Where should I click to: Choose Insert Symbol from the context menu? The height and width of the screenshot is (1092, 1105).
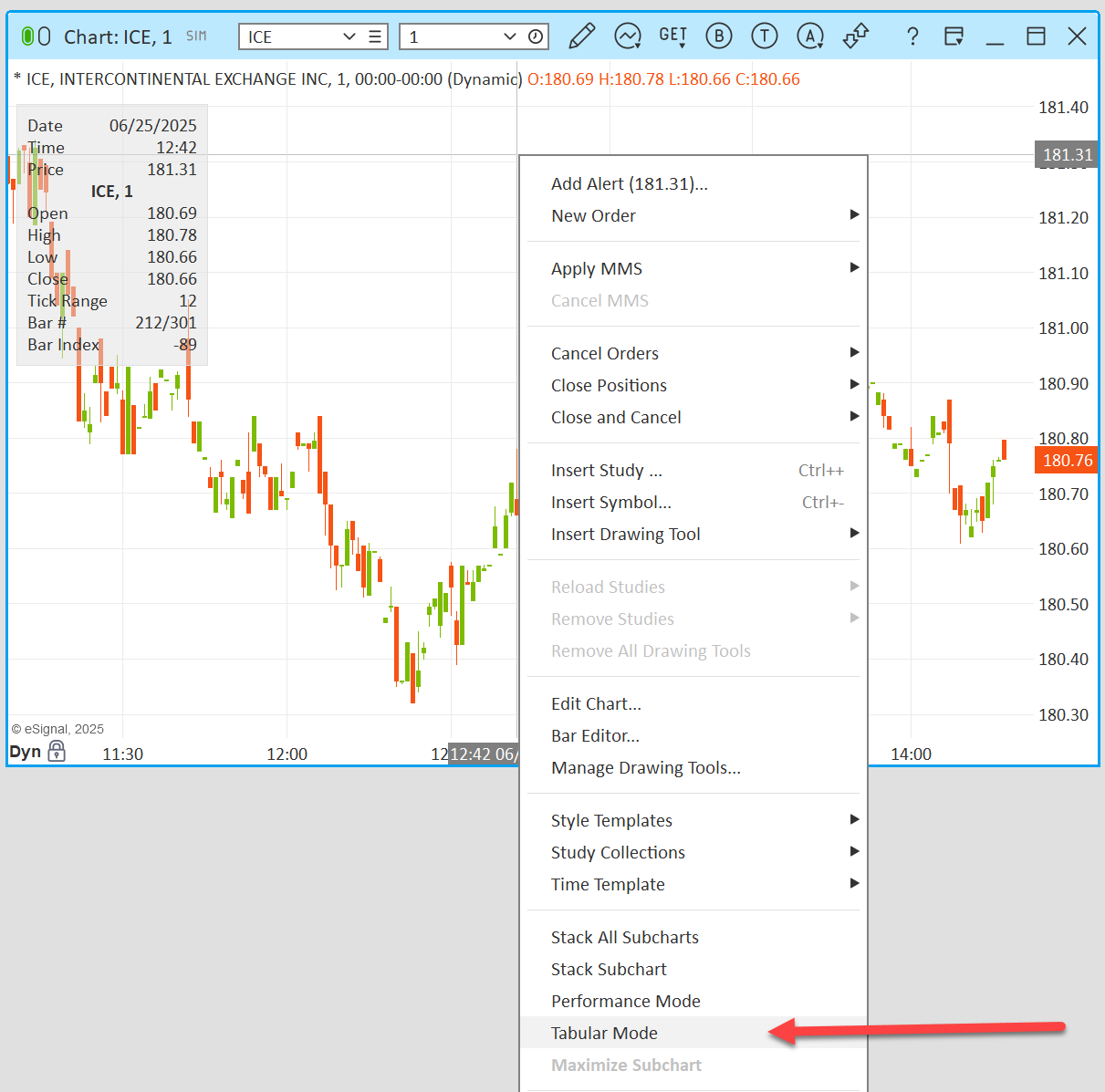click(693, 503)
